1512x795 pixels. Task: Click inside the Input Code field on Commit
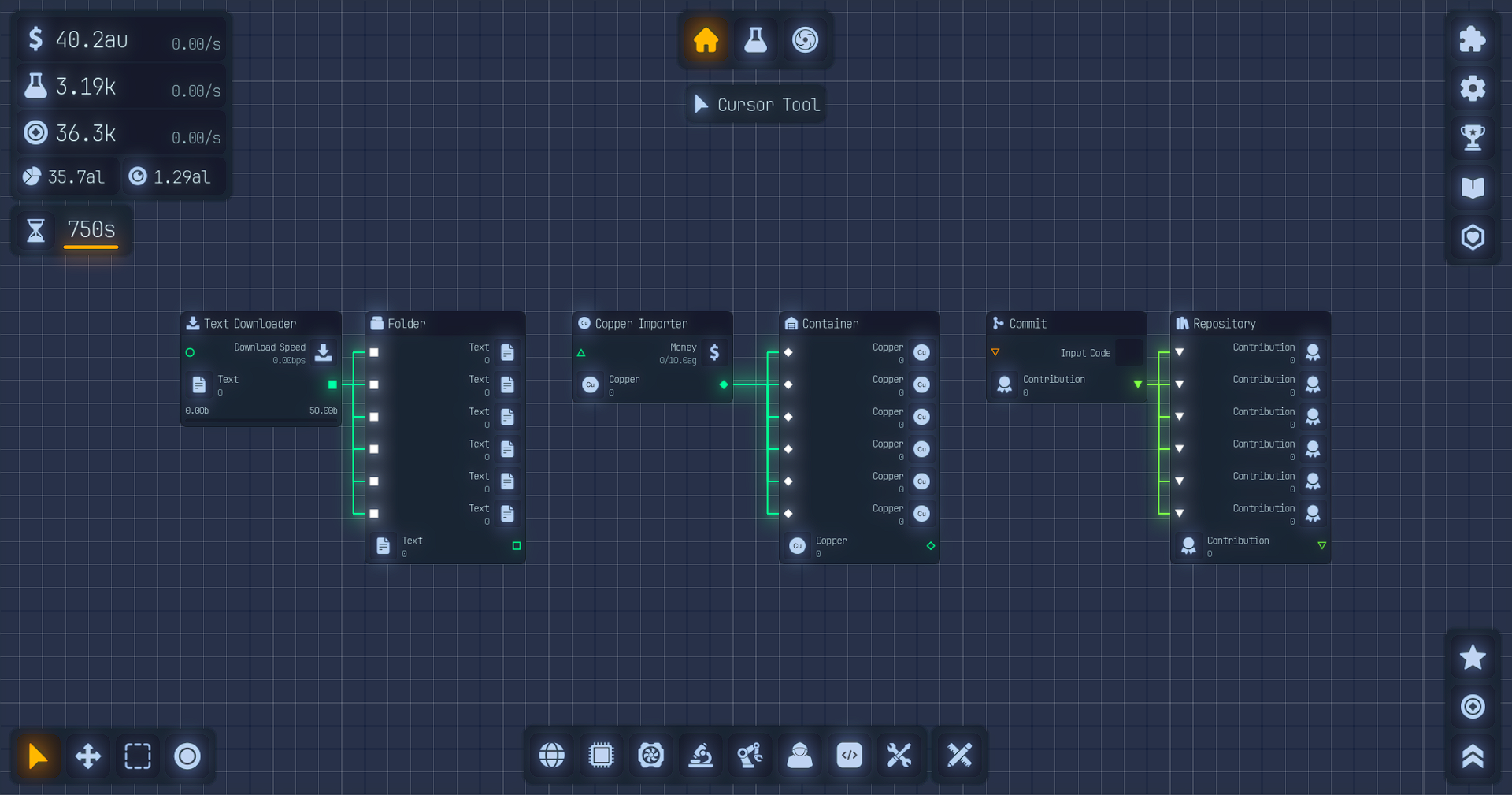(1129, 352)
